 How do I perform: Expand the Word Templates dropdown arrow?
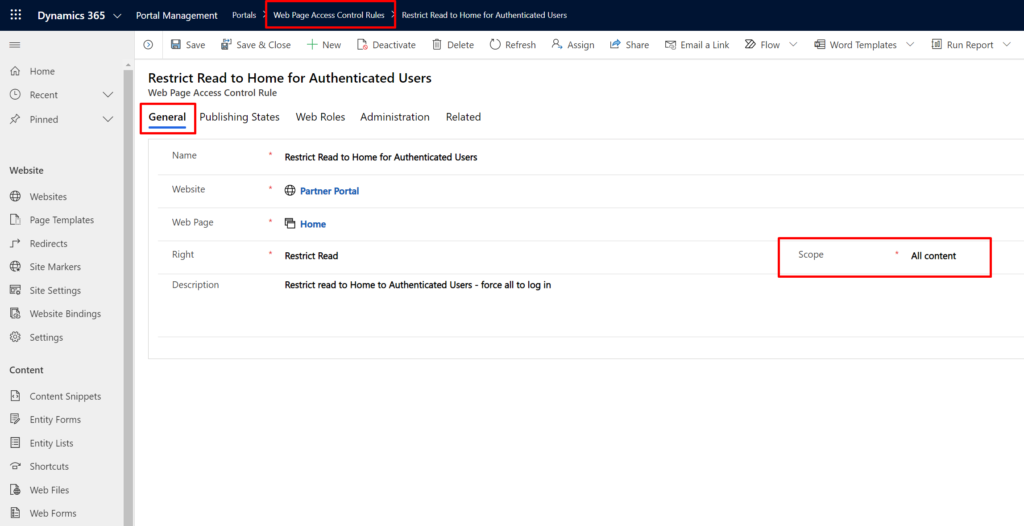click(910, 44)
